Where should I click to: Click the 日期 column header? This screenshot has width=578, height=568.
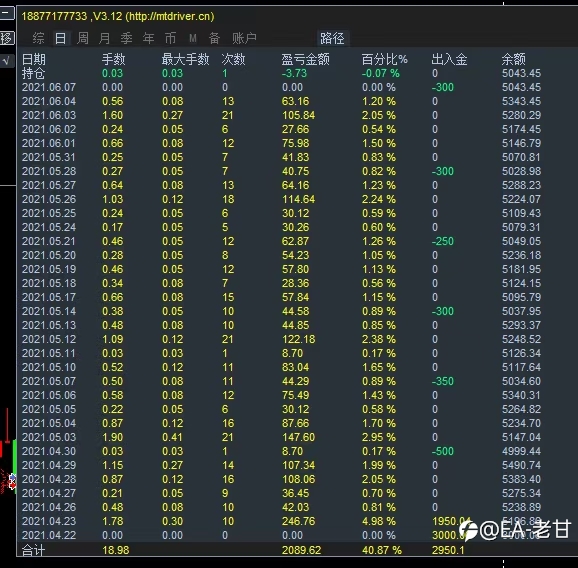pos(34,59)
